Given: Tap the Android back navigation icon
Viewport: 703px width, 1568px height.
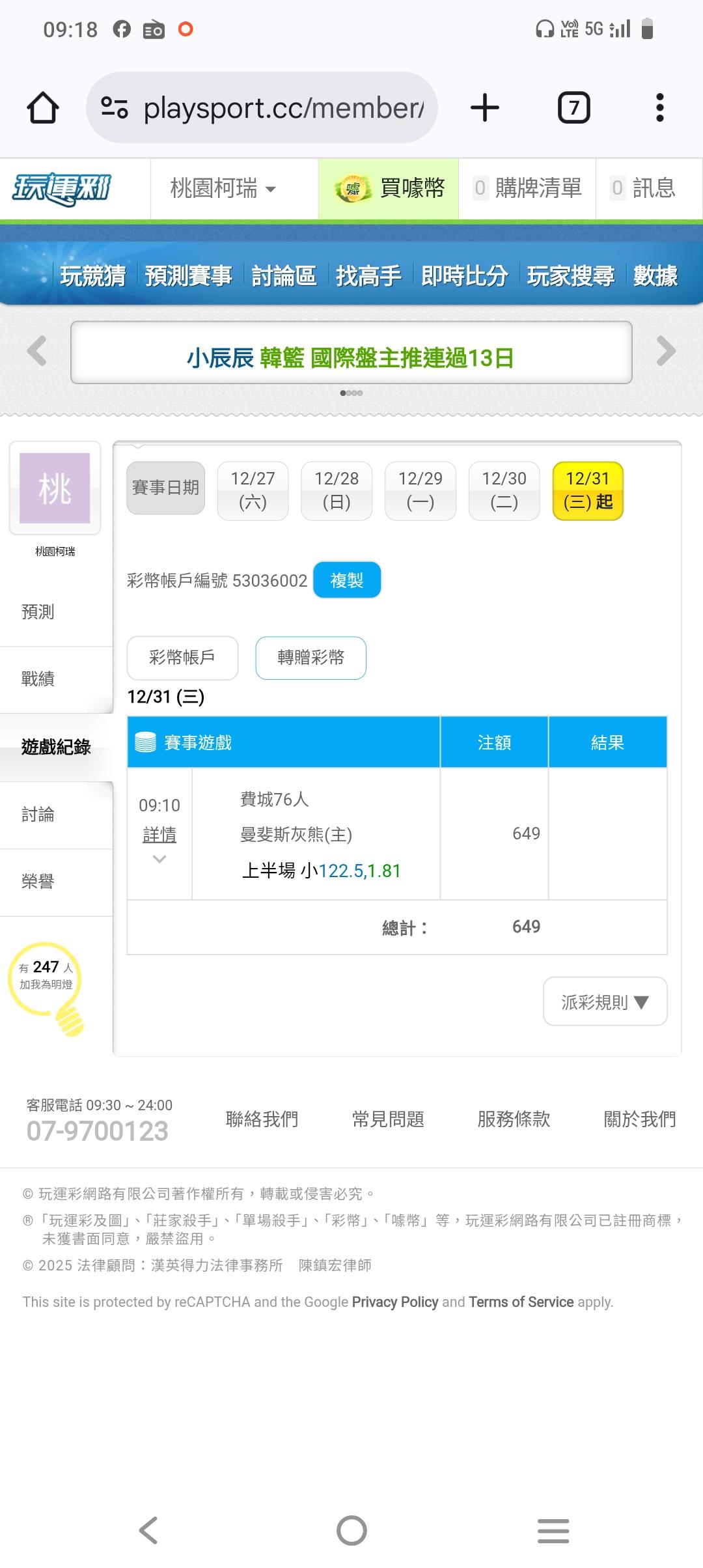Looking at the screenshot, I should [x=148, y=1530].
